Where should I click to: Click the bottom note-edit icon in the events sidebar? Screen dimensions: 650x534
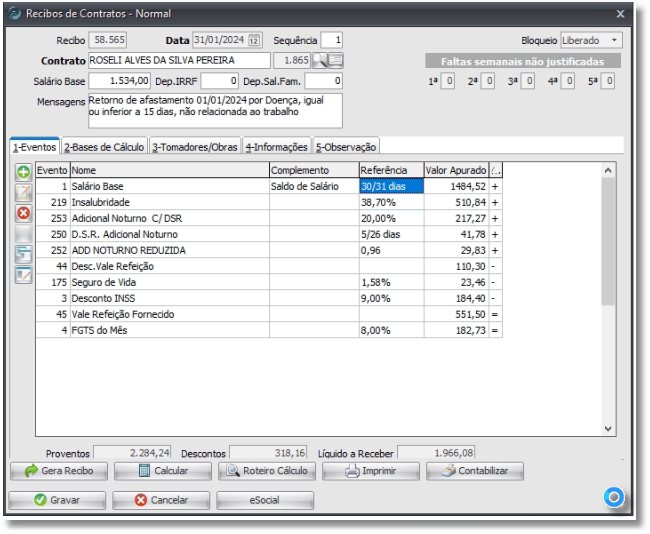tap(24, 275)
